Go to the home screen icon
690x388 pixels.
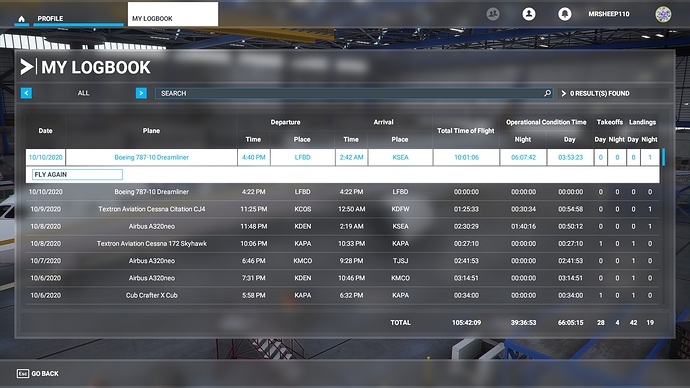pos(21,19)
